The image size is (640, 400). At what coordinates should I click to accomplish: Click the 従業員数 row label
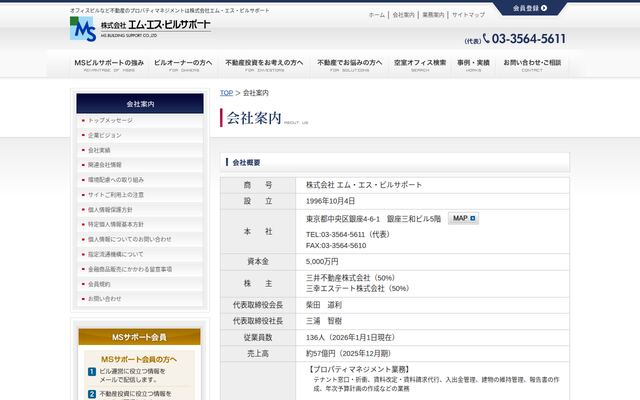pyautogui.click(x=258, y=338)
